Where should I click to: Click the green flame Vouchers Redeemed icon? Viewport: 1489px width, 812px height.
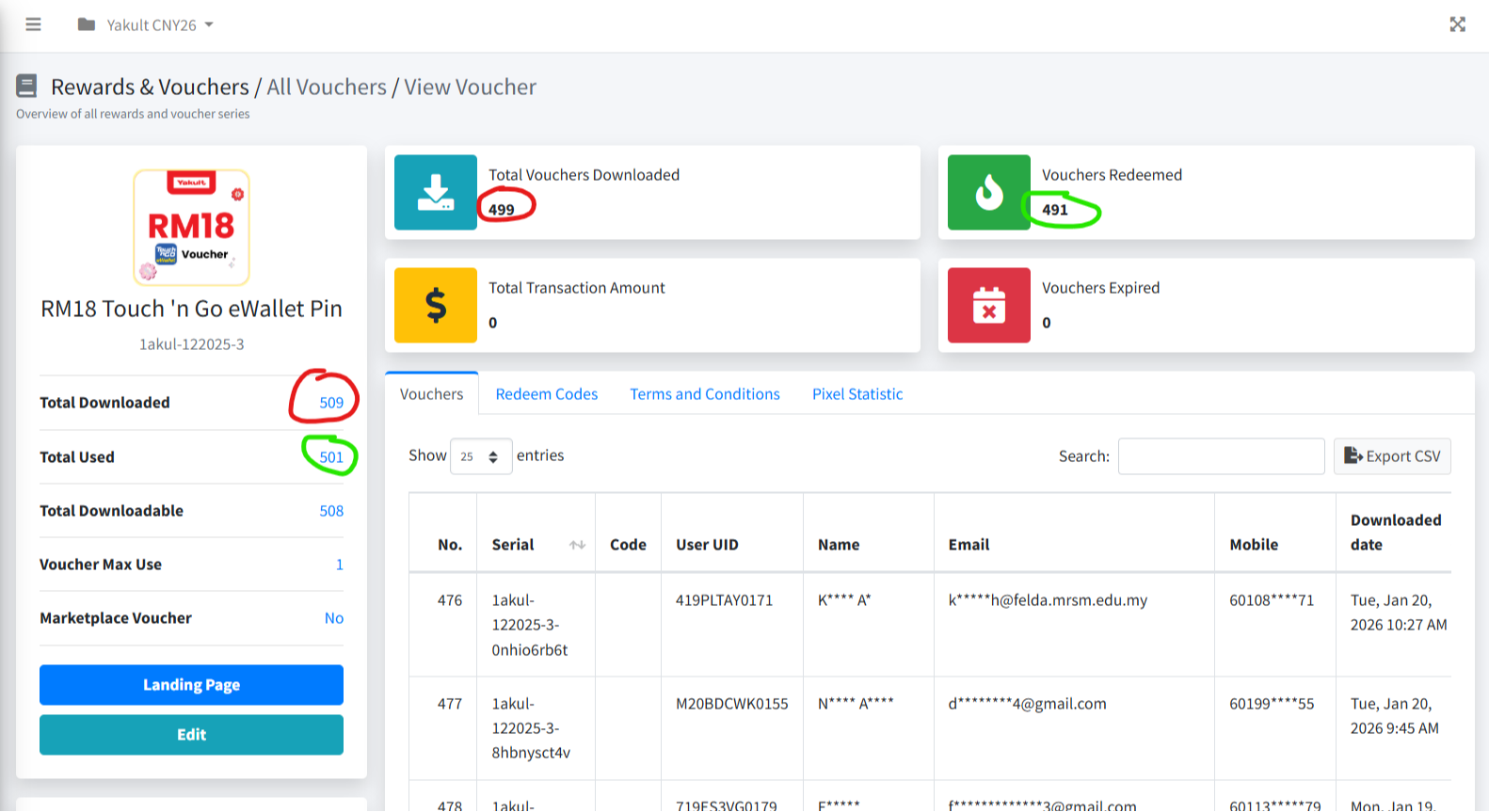point(989,192)
